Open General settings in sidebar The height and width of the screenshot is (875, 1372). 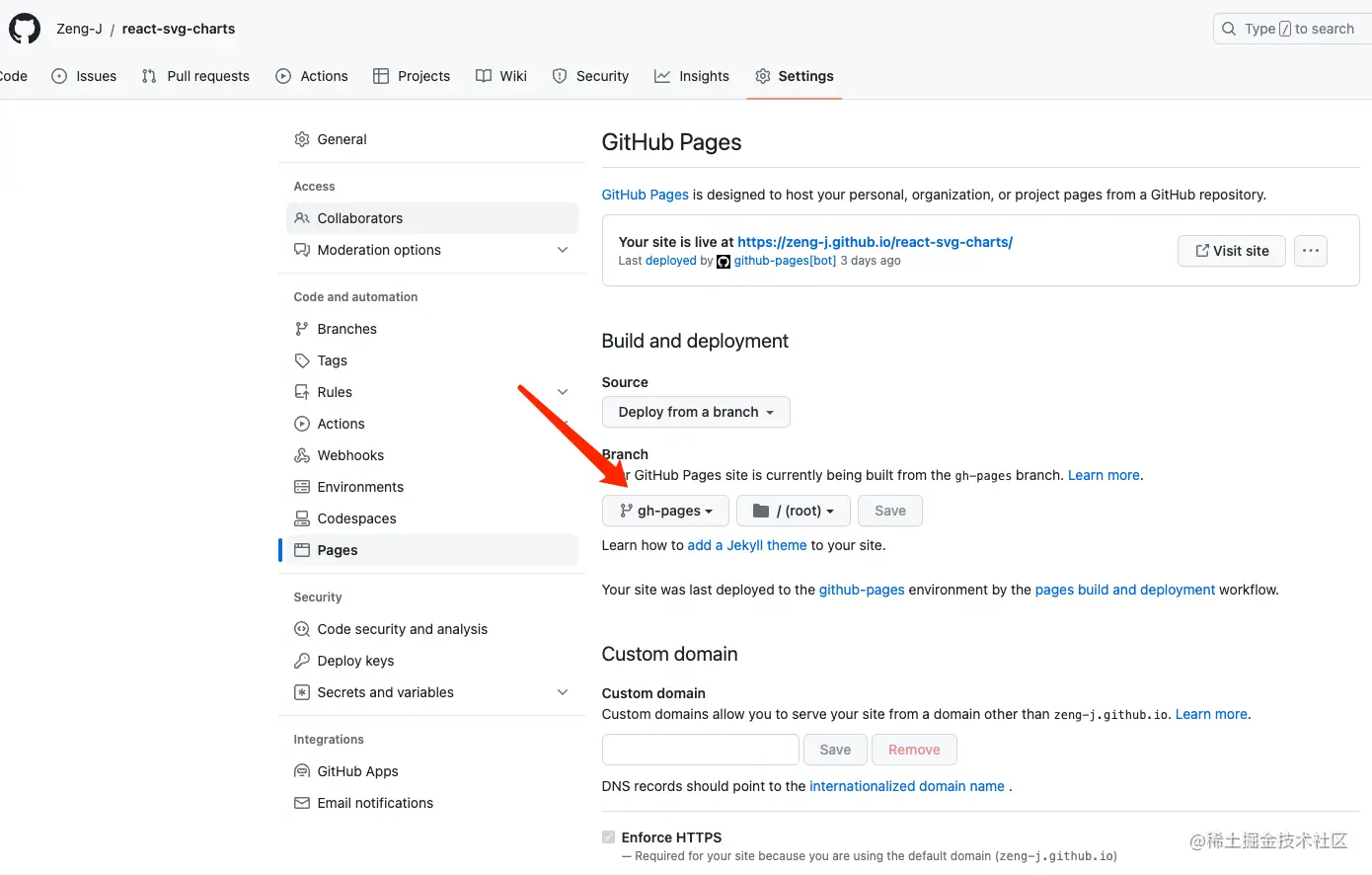(431, 139)
